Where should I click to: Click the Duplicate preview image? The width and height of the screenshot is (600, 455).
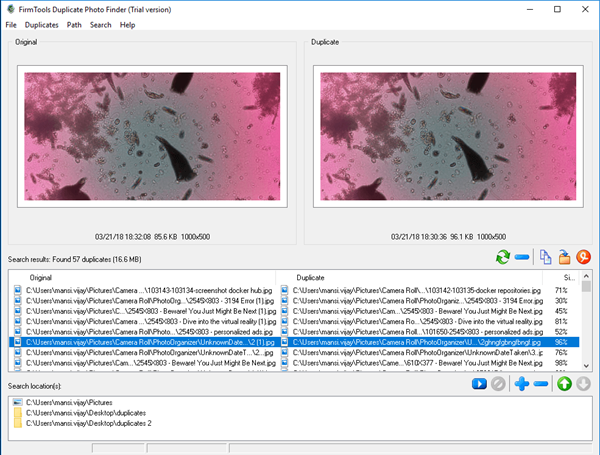(448, 137)
